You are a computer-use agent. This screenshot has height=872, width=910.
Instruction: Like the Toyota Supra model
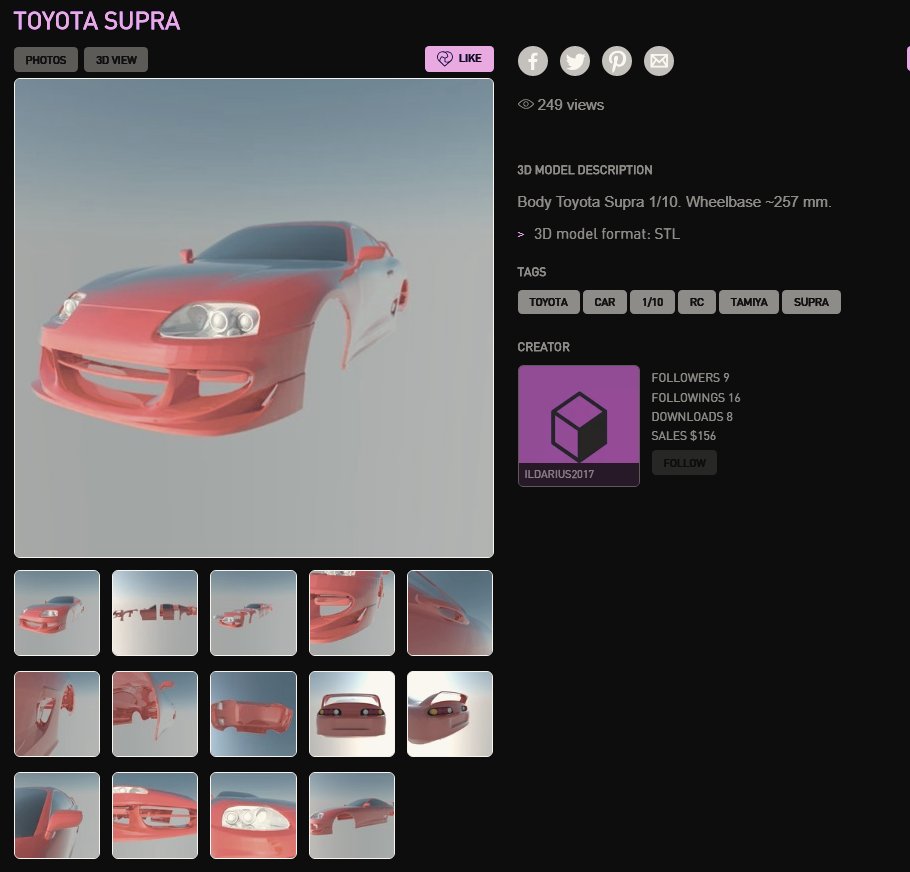point(459,59)
